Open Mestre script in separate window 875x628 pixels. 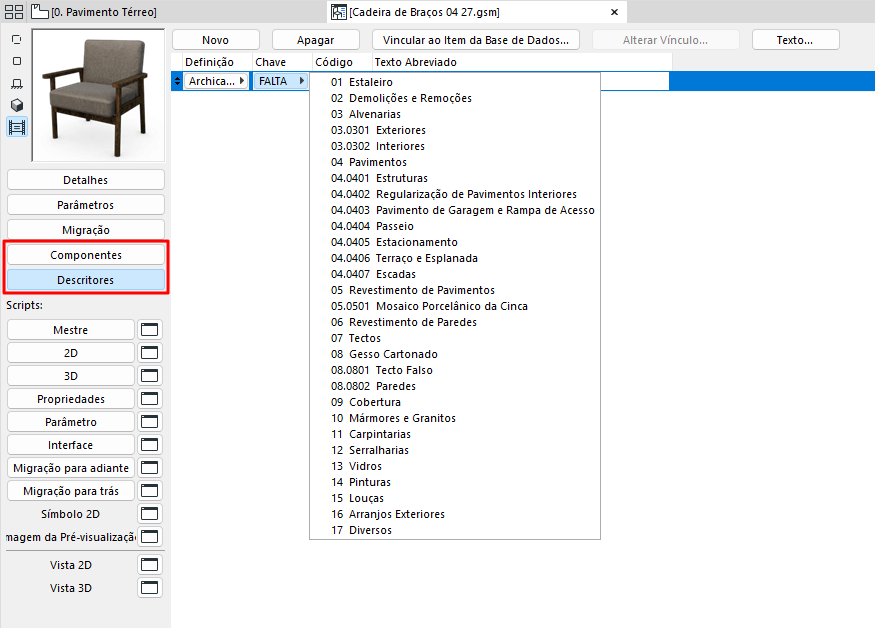[149, 330]
